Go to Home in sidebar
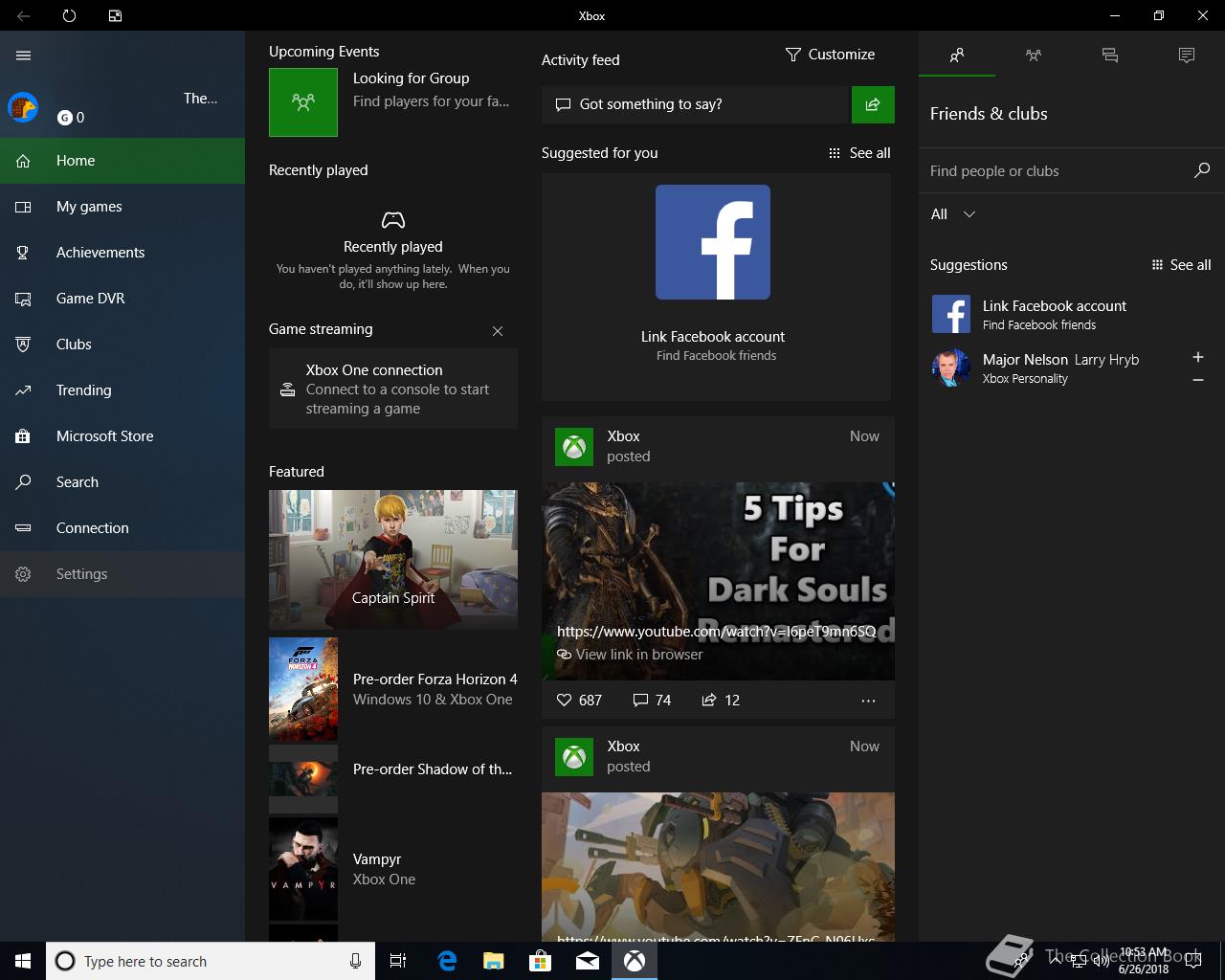 (x=122, y=161)
